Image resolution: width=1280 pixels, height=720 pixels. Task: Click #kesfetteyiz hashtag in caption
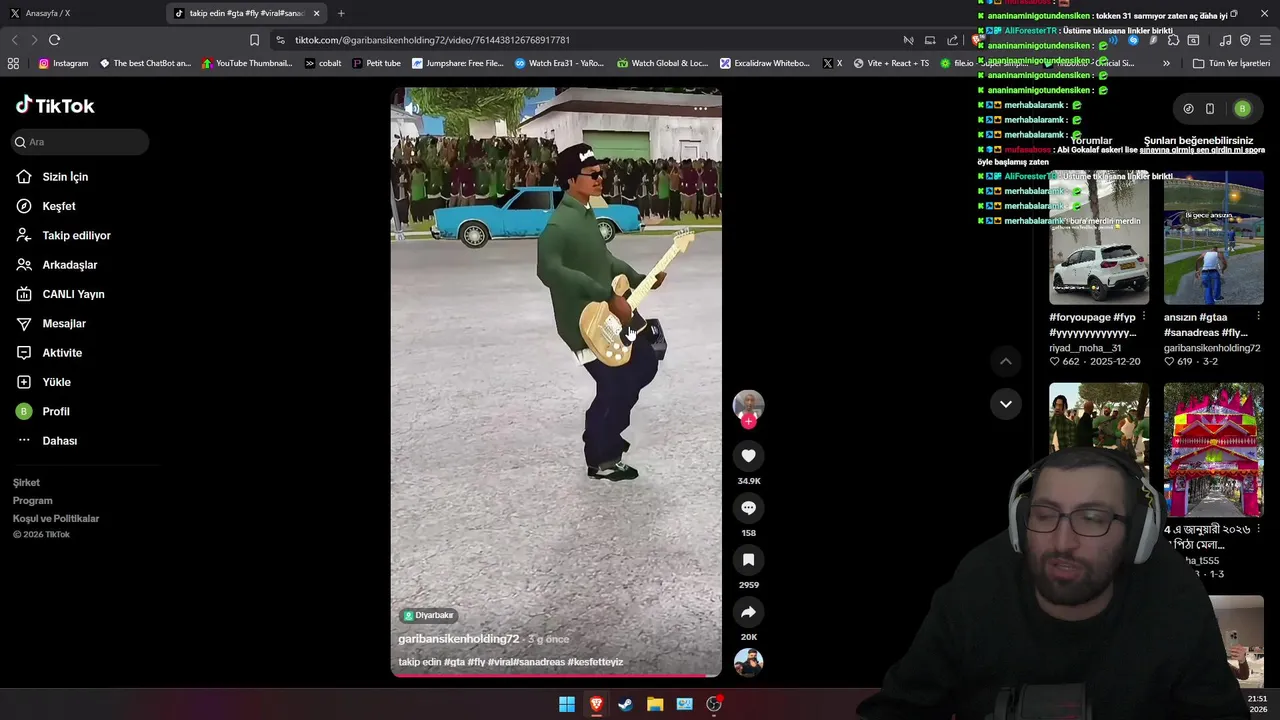[x=595, y=662]
